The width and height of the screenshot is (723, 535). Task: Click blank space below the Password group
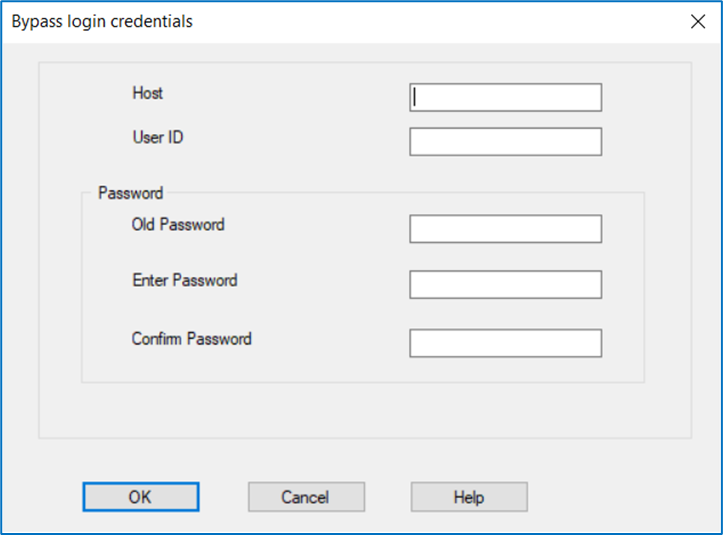pos(360,410)
